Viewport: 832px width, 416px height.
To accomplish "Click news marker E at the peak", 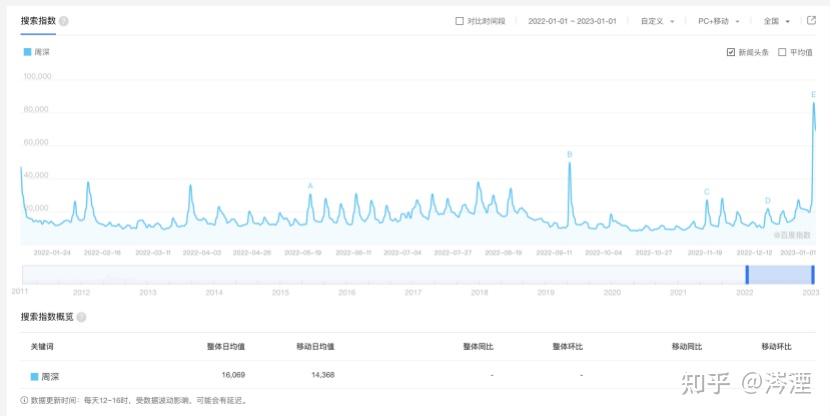I will [x=813, y=94].
